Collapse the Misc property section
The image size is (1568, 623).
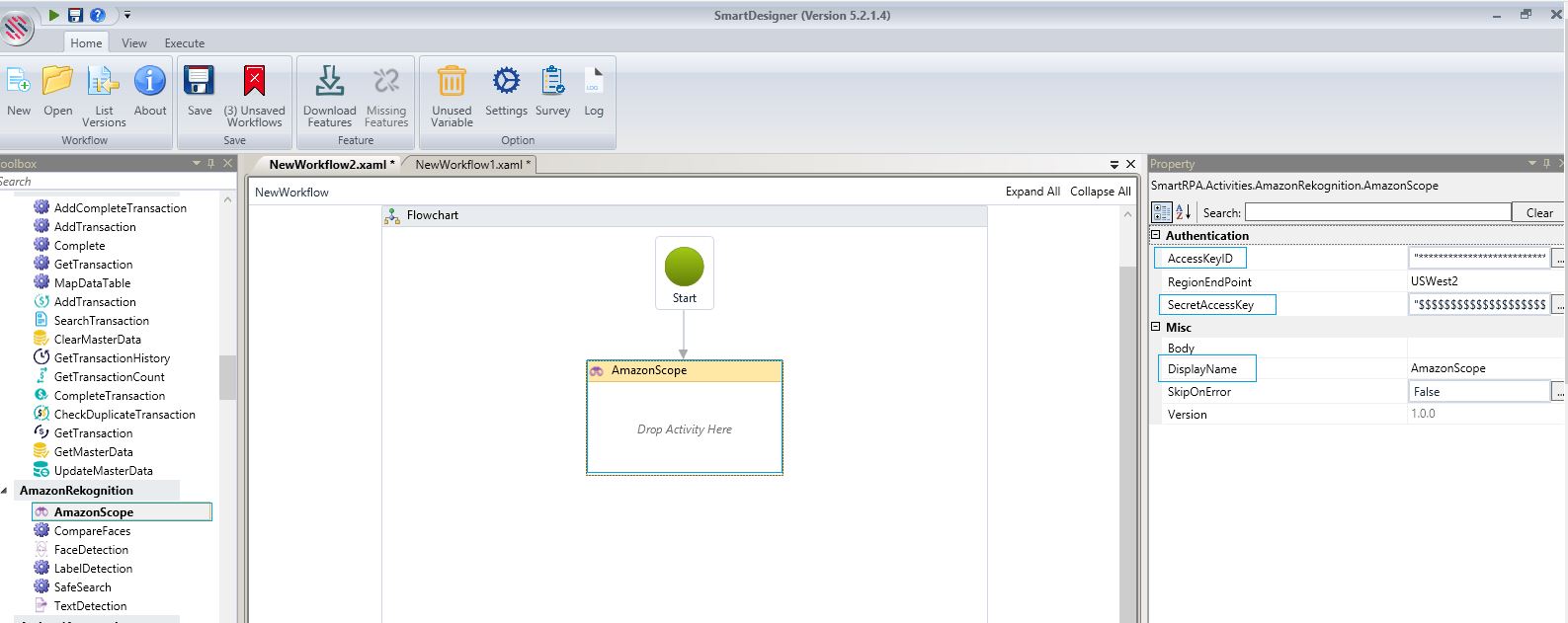(x=1157, y=328)
